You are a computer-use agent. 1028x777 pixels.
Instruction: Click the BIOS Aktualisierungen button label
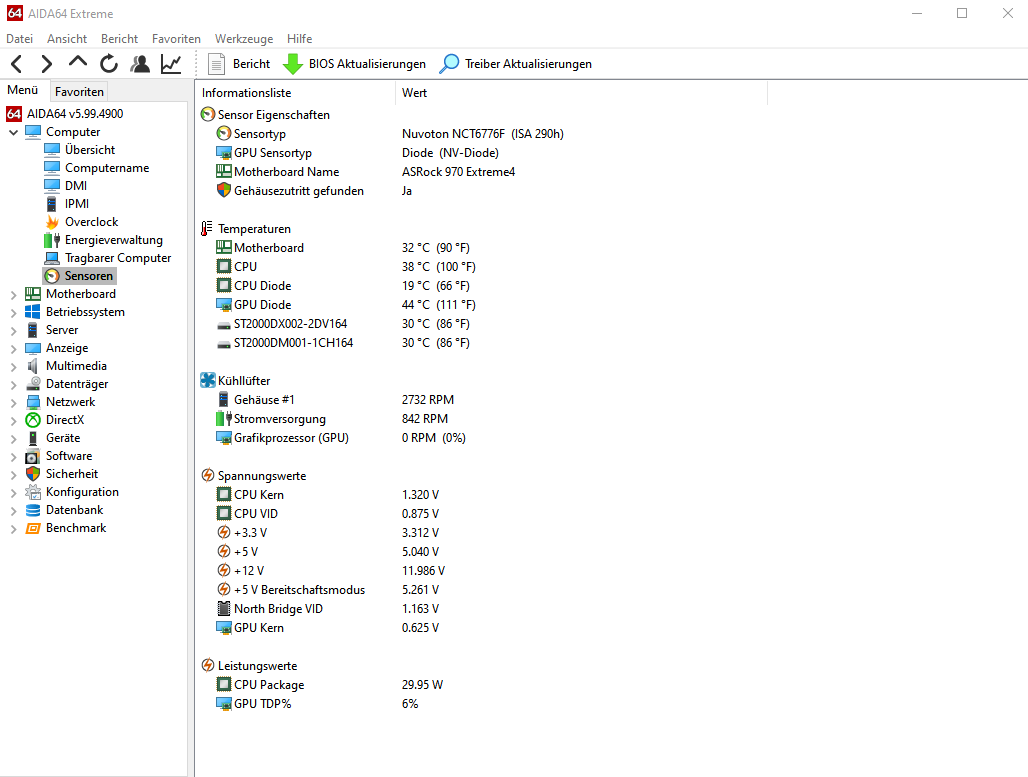click(x=367, y=64)
